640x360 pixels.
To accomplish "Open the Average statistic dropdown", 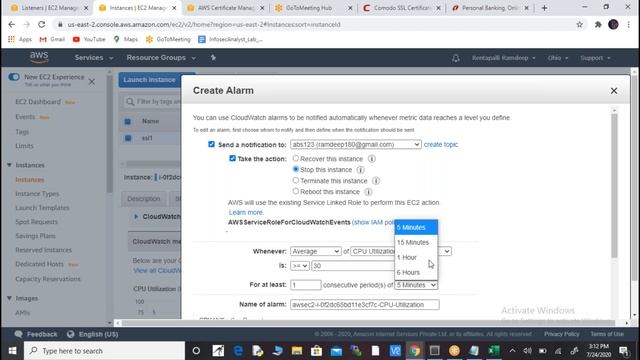I will [316, 251].
